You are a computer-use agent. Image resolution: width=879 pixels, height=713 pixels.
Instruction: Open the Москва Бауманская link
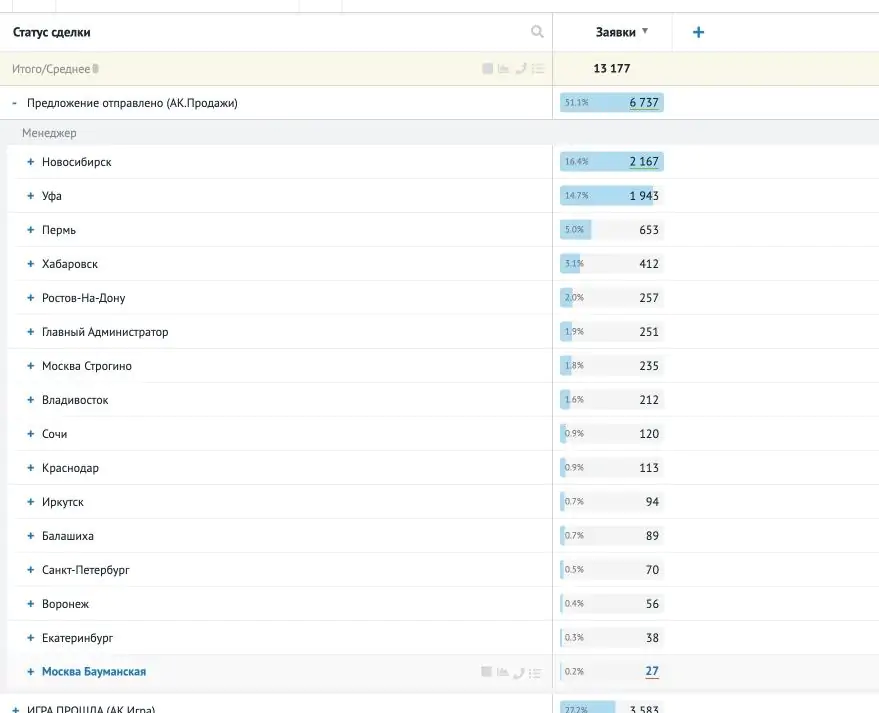tap(94, 672)
